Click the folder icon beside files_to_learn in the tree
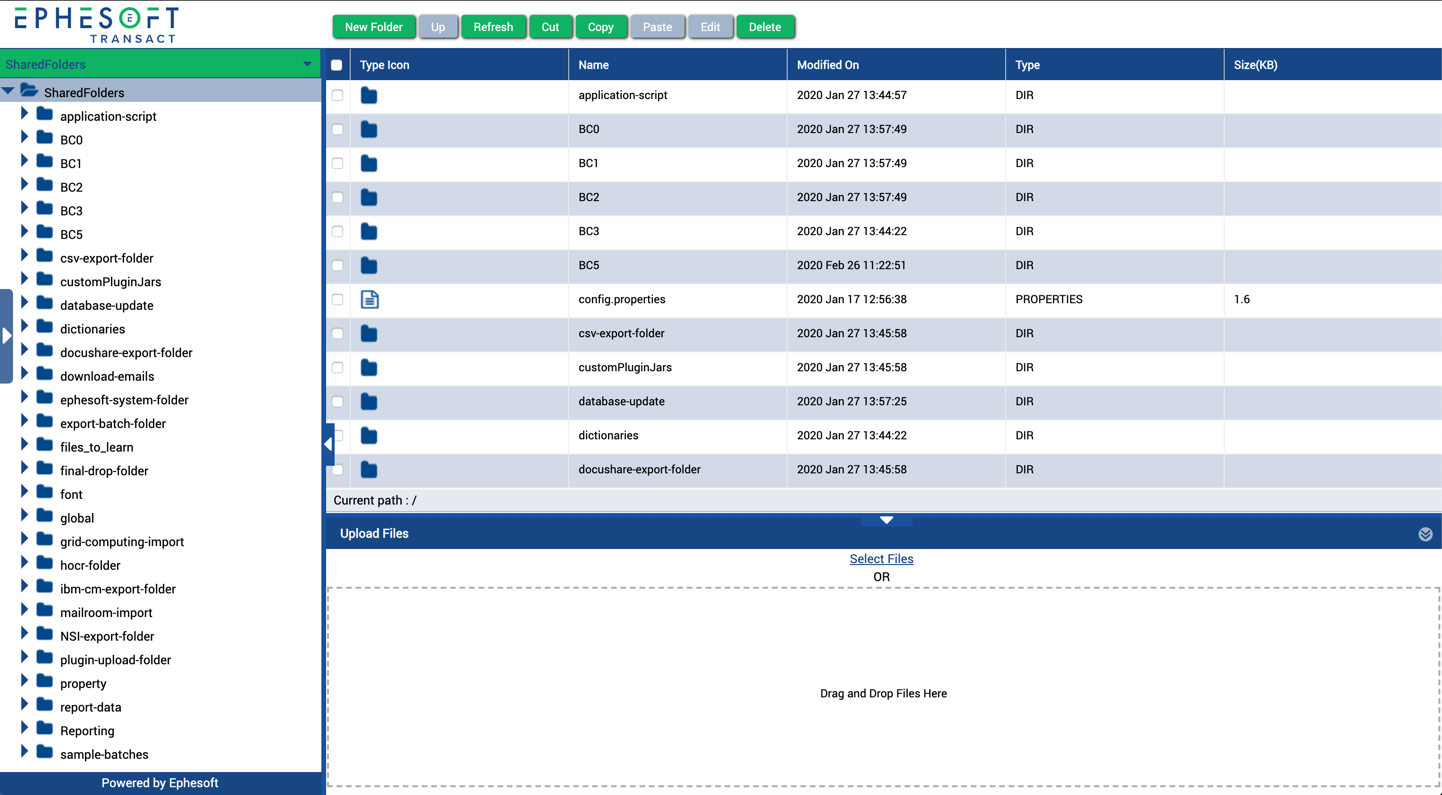Screen dimensions: 1442x795 [x=44, y=446]
